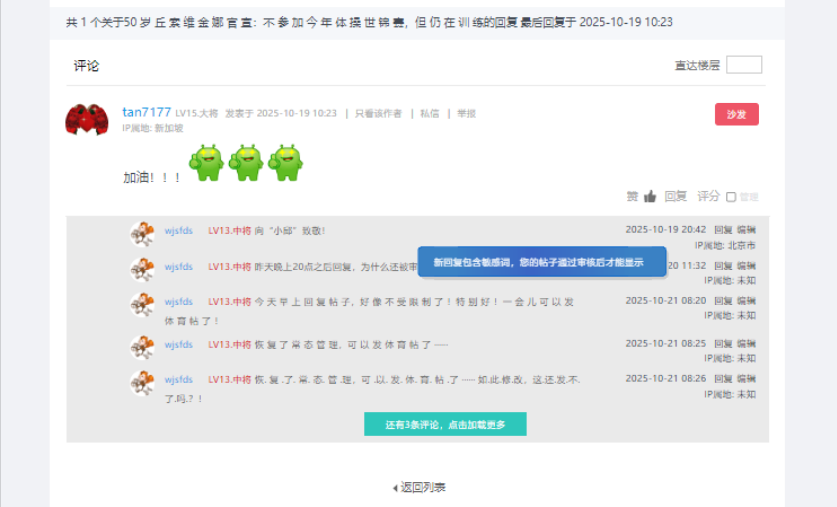Viewport: 837px width, 507px height.
Task: Open tan7177's red avatar image
Action: (86, 120)
